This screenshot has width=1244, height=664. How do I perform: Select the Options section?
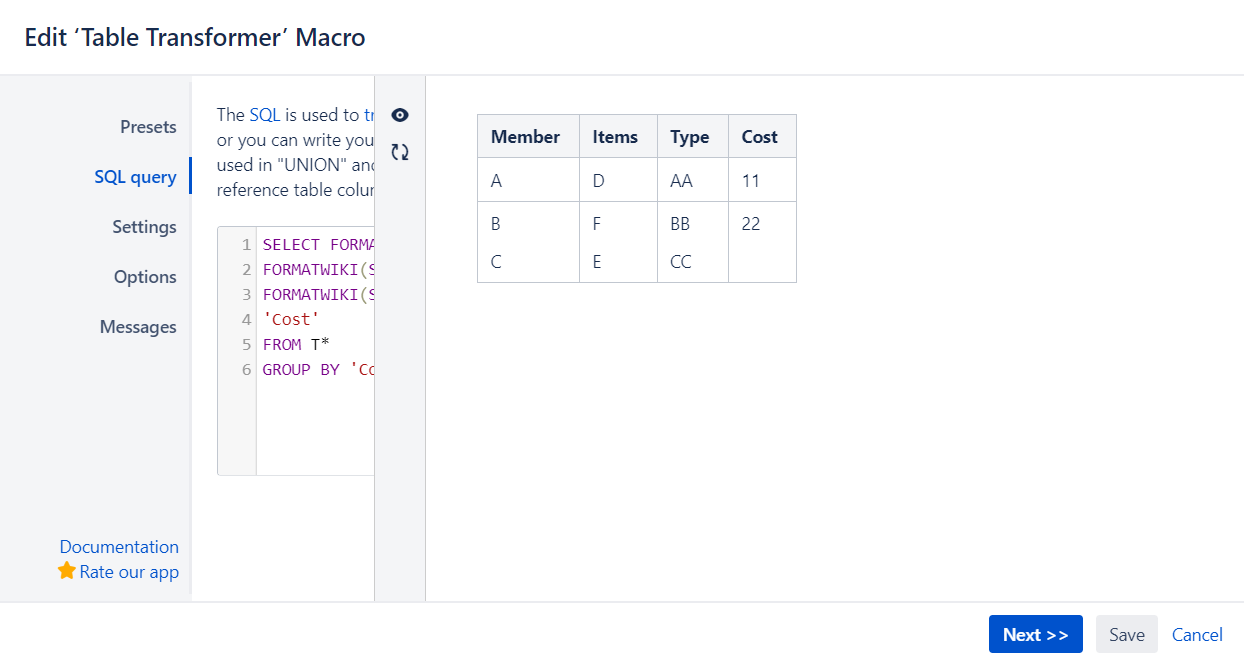click(x=145, y=276)
